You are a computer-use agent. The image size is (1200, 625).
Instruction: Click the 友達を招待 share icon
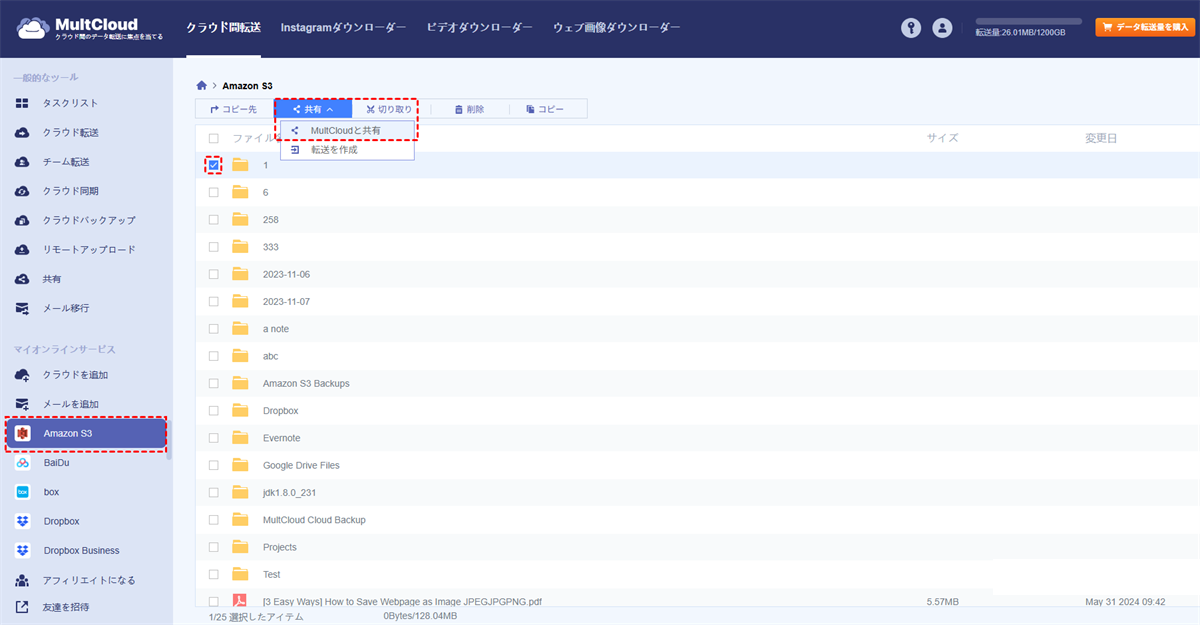pyautogui.click(x=22, y=607)
